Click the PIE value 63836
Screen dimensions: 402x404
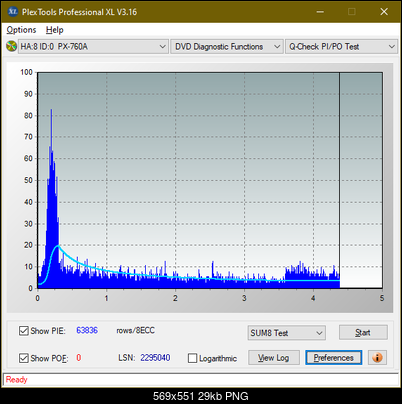tap(87, 330)
